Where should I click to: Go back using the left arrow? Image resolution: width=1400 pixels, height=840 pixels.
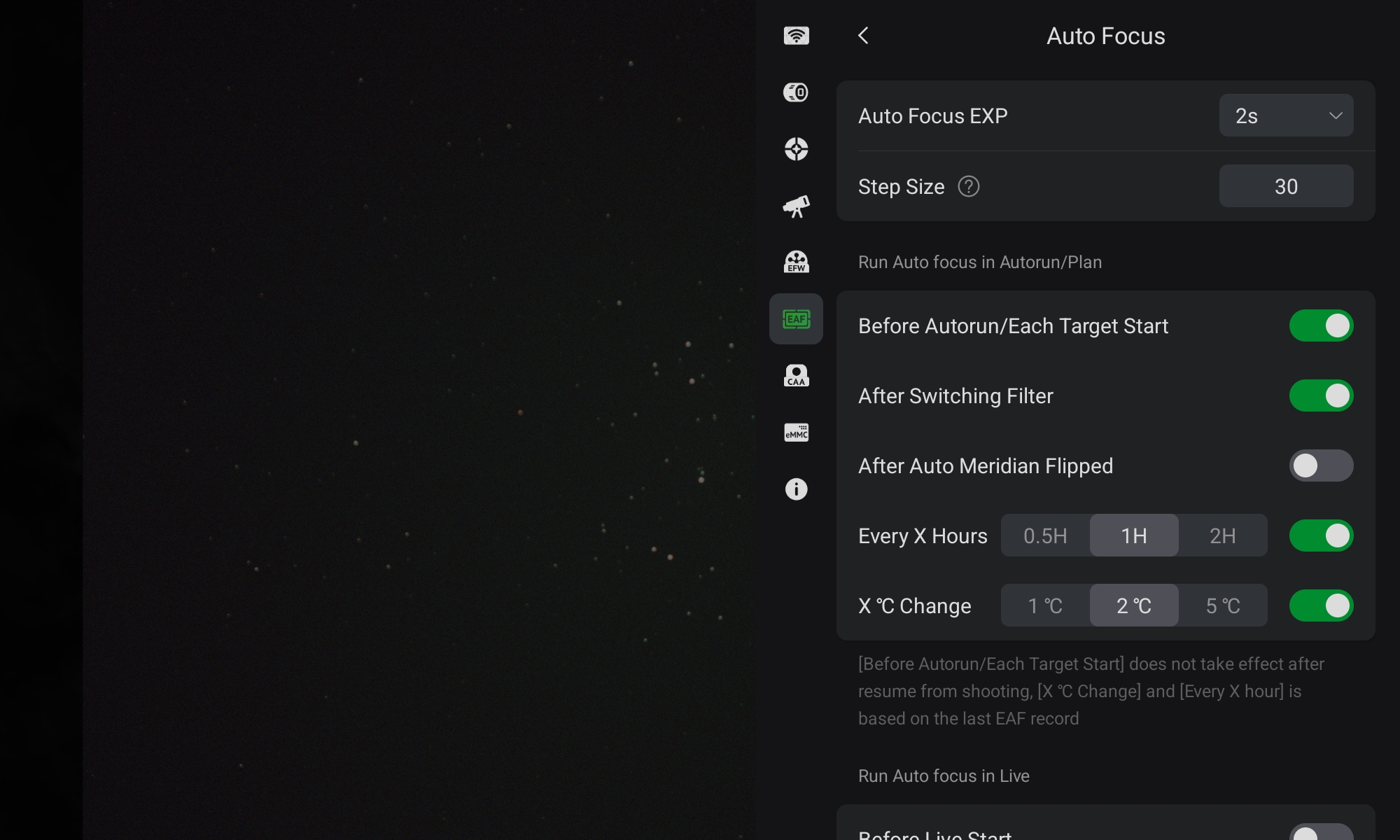point(863,36)
